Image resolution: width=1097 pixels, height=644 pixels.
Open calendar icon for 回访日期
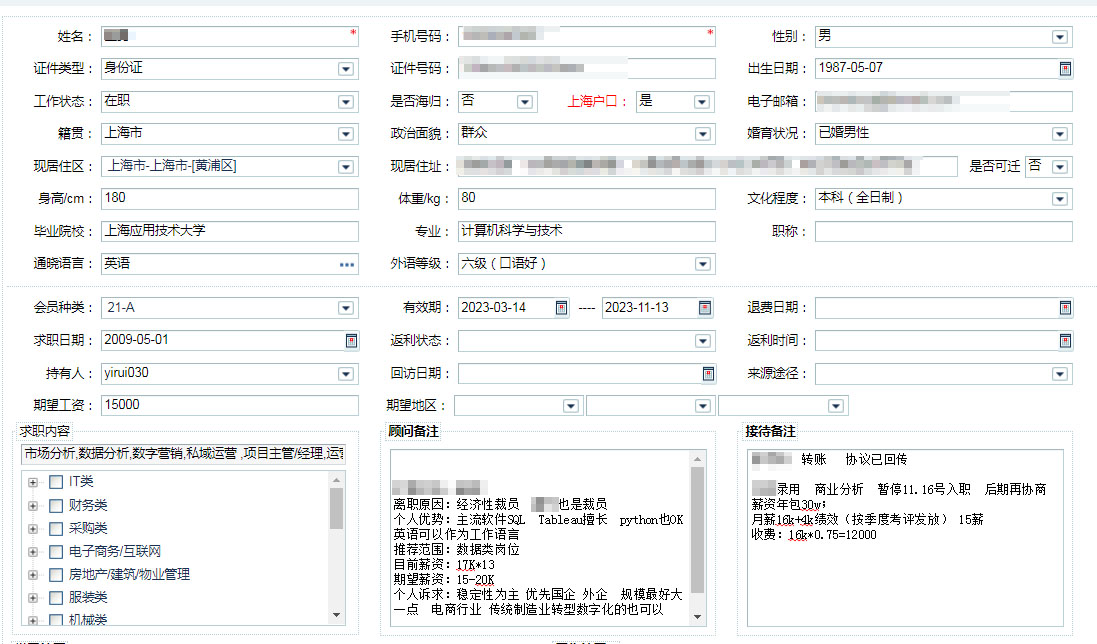tap(708, 374)
